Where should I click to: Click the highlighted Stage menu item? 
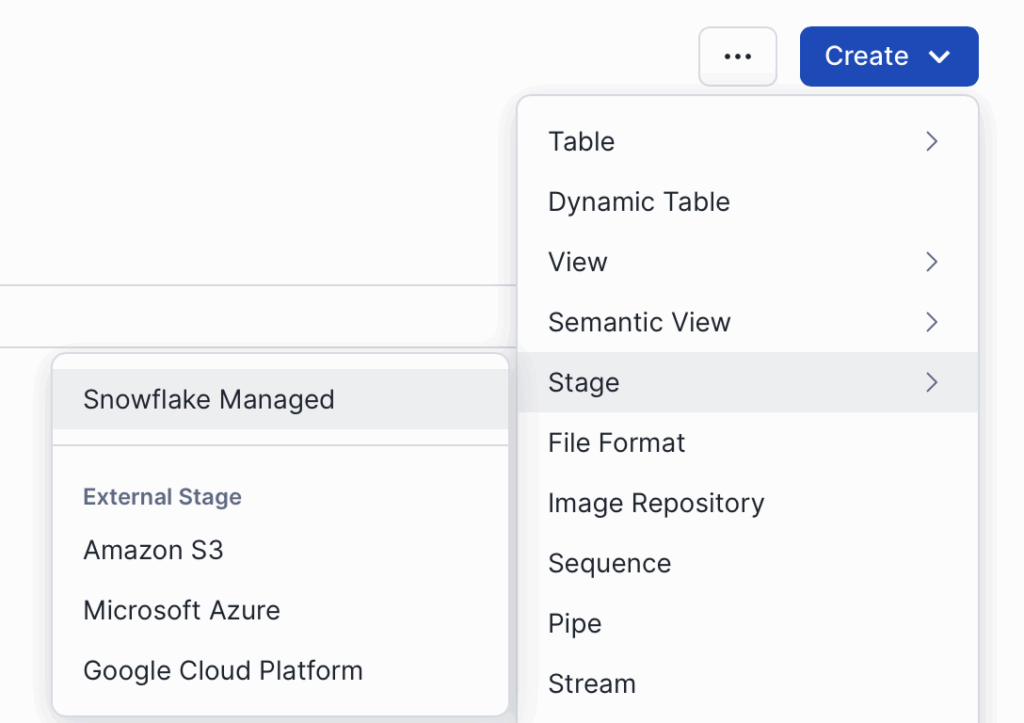[x=584, y=382]
